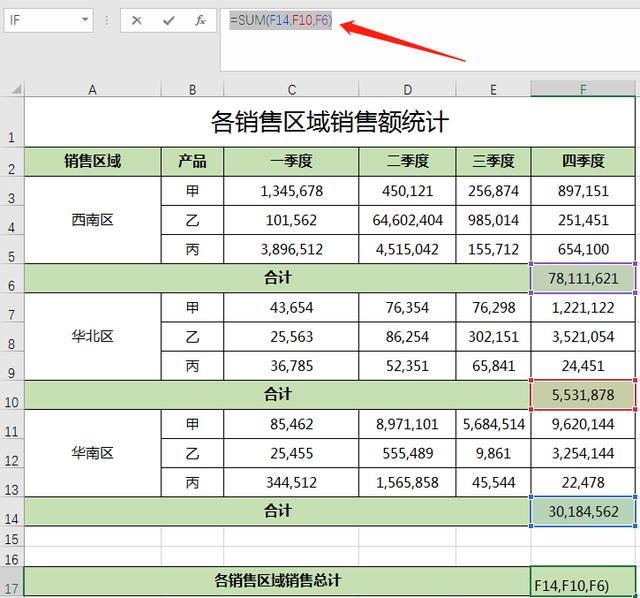Click cell with value 1,565,858

click(407, 482)
